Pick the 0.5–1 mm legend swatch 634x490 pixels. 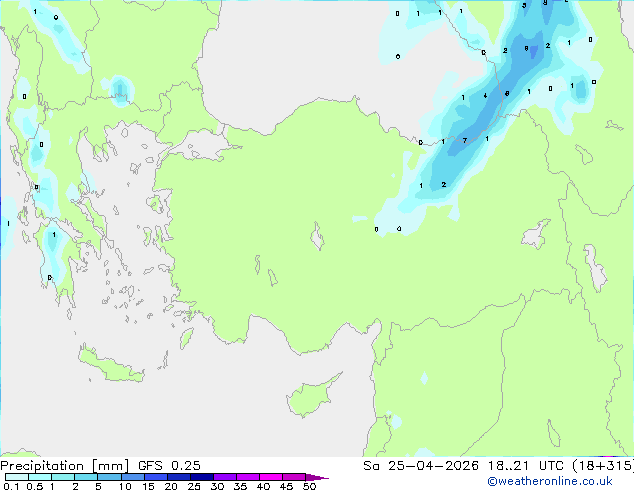tap(40, 477)
